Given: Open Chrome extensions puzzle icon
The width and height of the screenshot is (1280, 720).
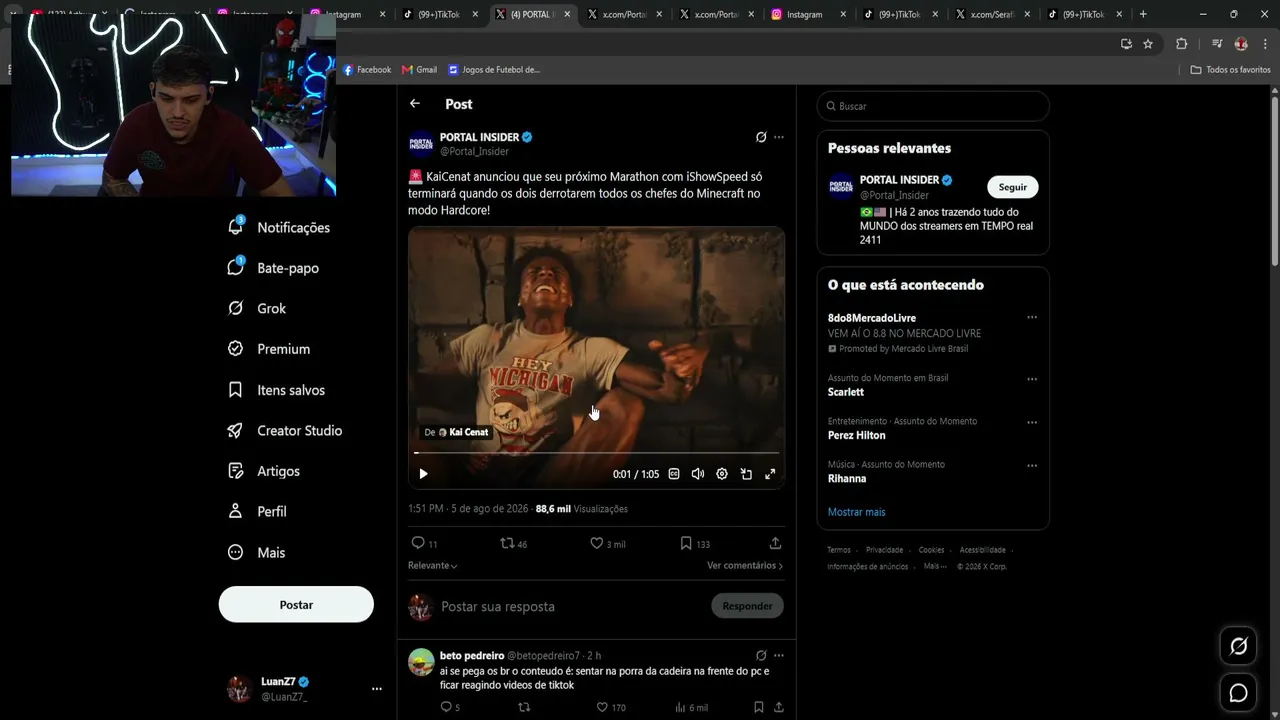Looking at the screenshot, I should click(x=1181, y=44).
